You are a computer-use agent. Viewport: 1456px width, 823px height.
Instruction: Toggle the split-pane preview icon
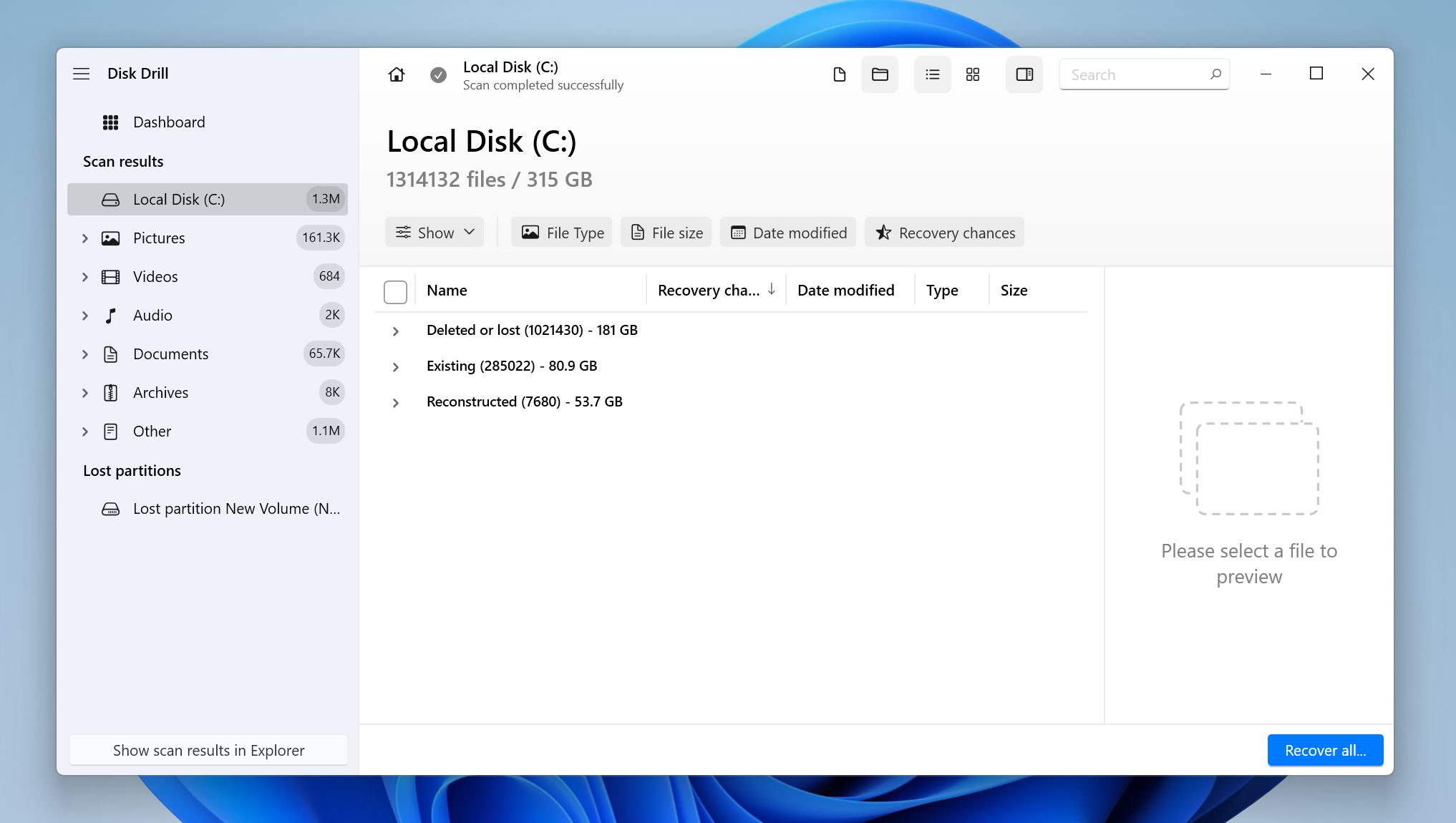pos(1023,74)
